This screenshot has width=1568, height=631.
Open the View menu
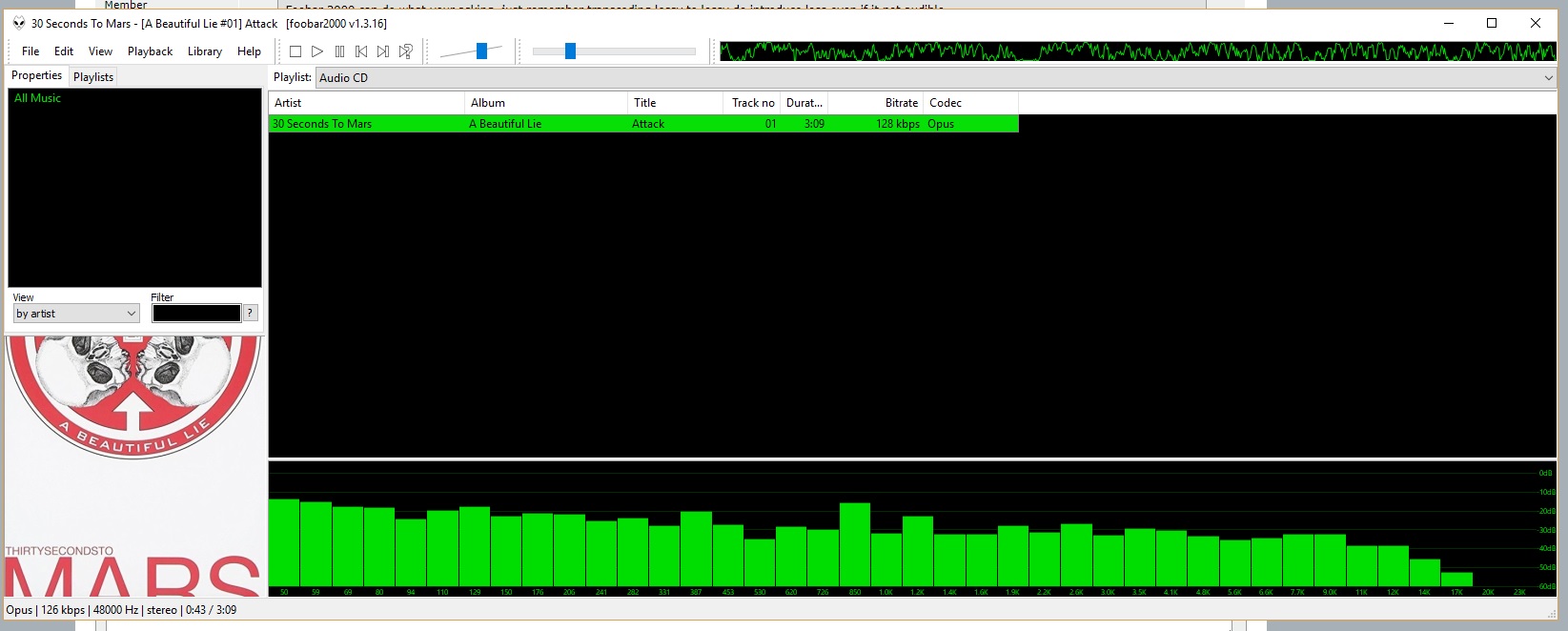100,51
